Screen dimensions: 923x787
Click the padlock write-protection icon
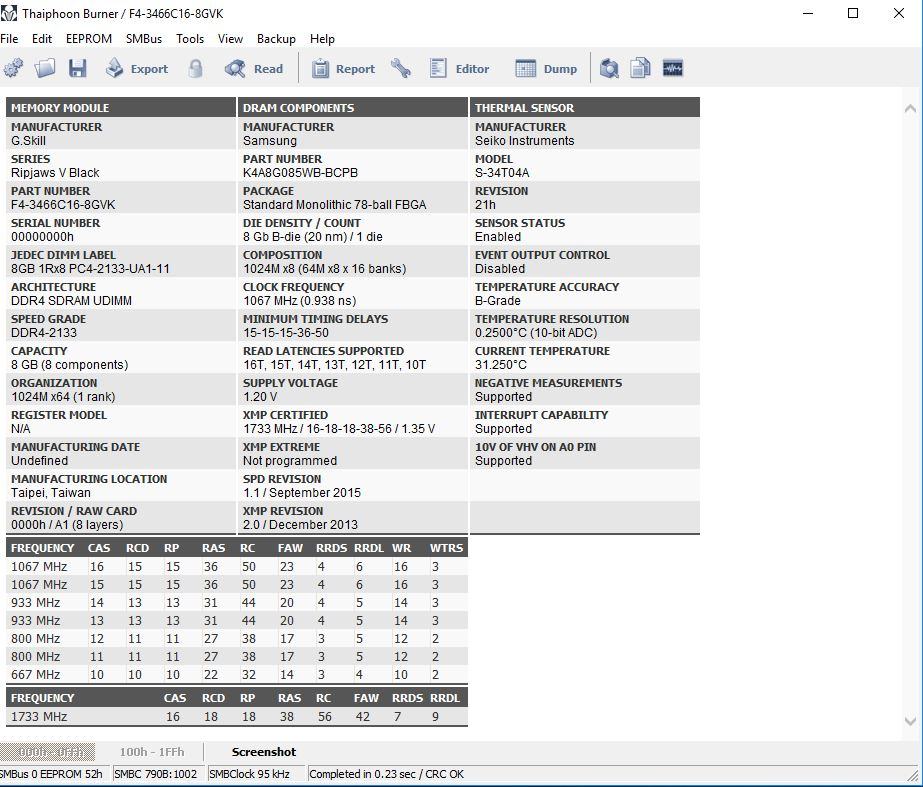point(195,68)
